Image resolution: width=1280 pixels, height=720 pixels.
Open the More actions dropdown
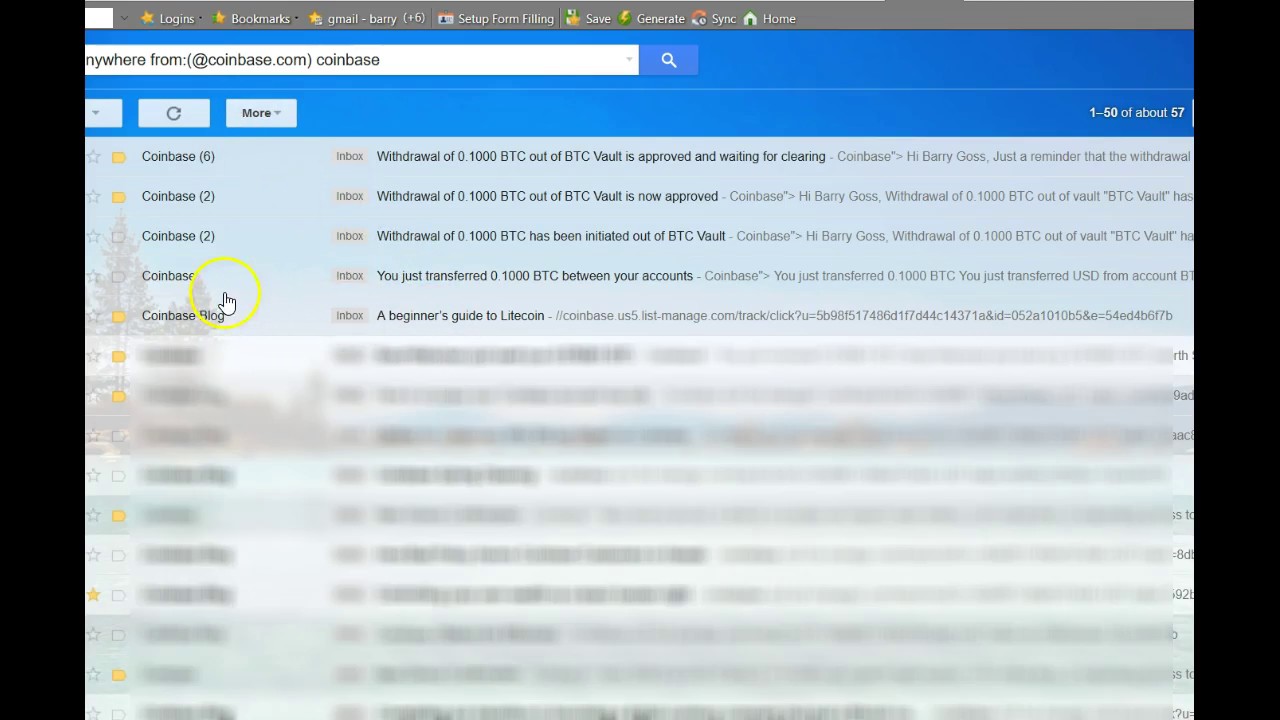tap(261, 113)
